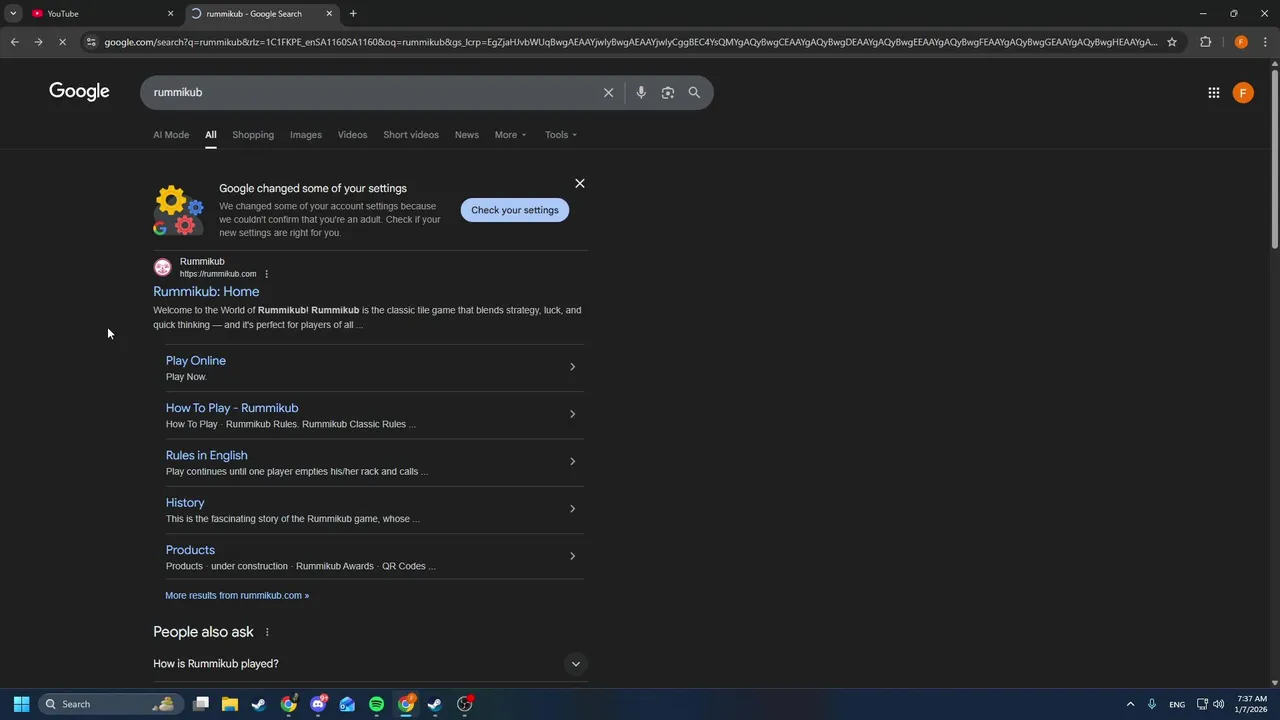Close the YouTube tab
The width and height of the screenshot is (1280, 720).
click(170, 14)
